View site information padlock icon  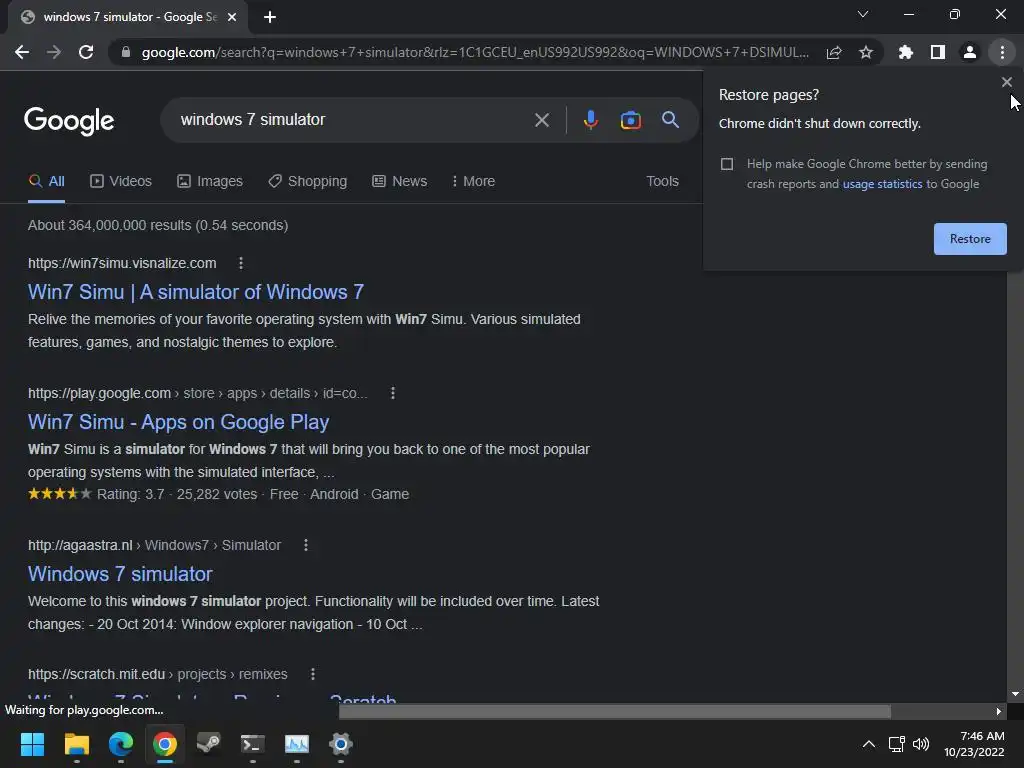point(126,52)
